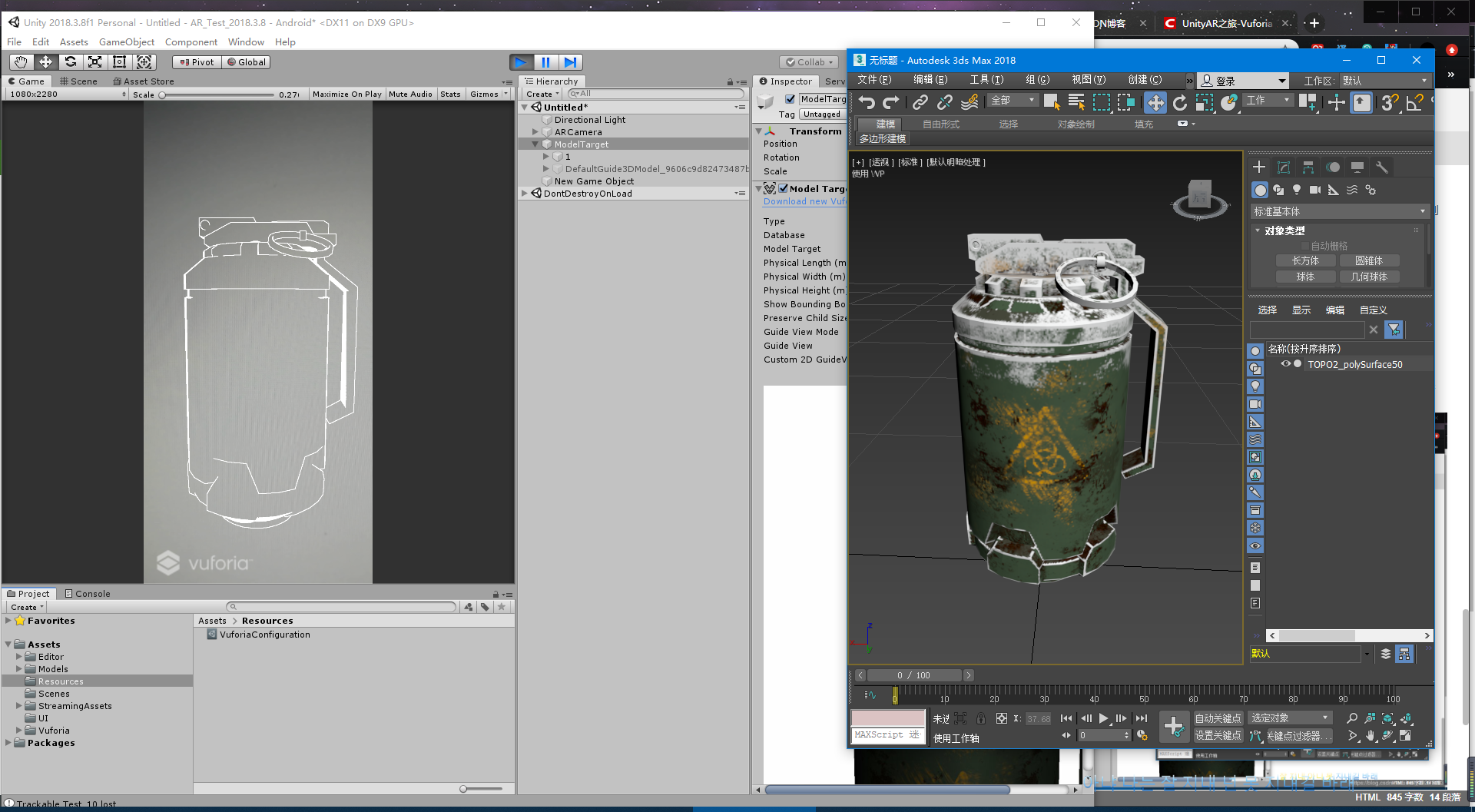Select Lights category in Create panel
The image size is (1475, 812).
(x=1297, y=190)
